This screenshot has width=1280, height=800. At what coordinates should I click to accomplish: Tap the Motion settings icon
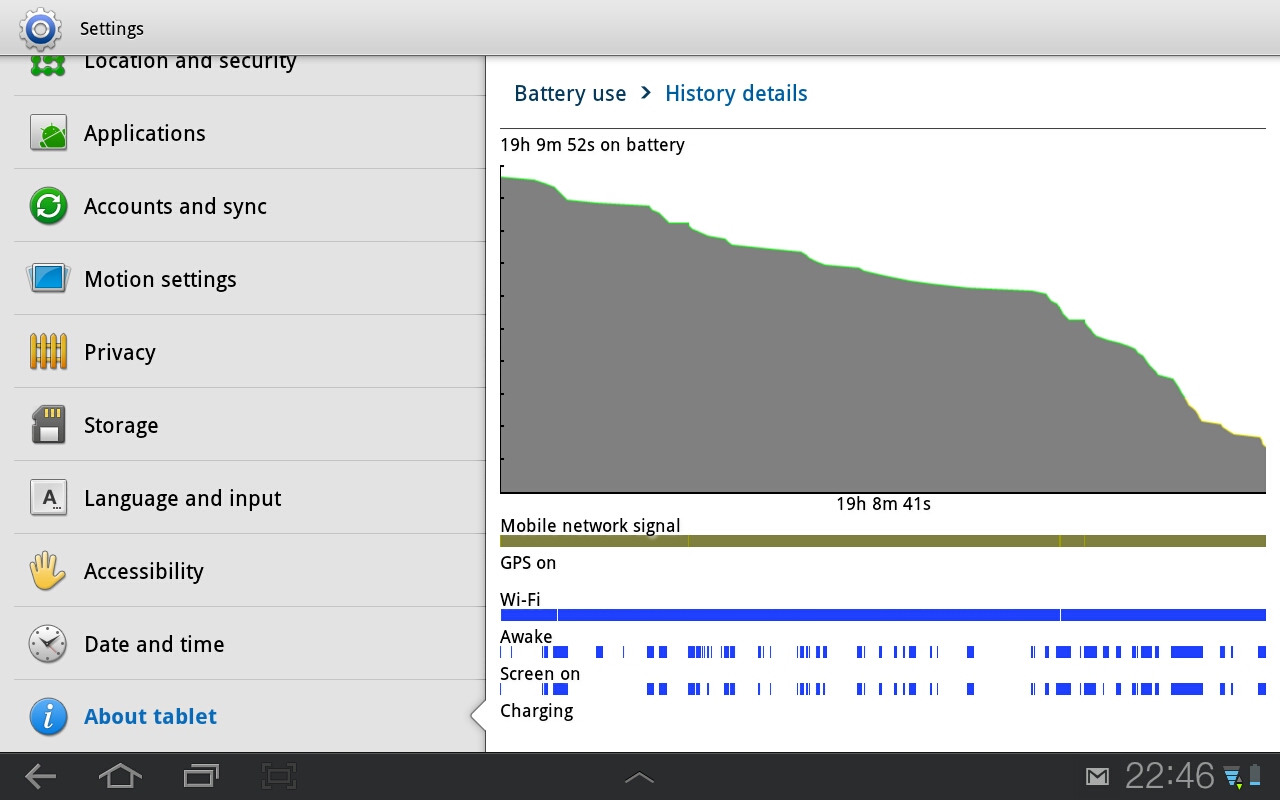point(49,279)
